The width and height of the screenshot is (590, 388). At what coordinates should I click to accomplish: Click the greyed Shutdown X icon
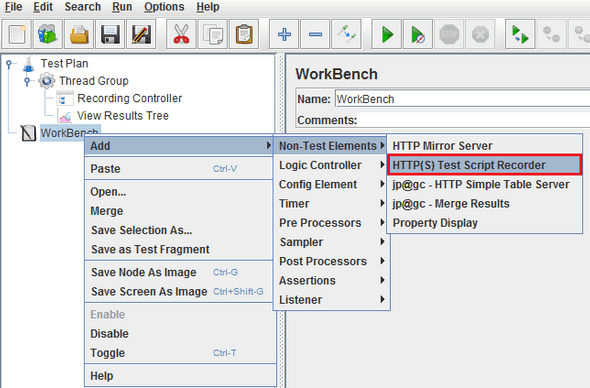[480, 35]
